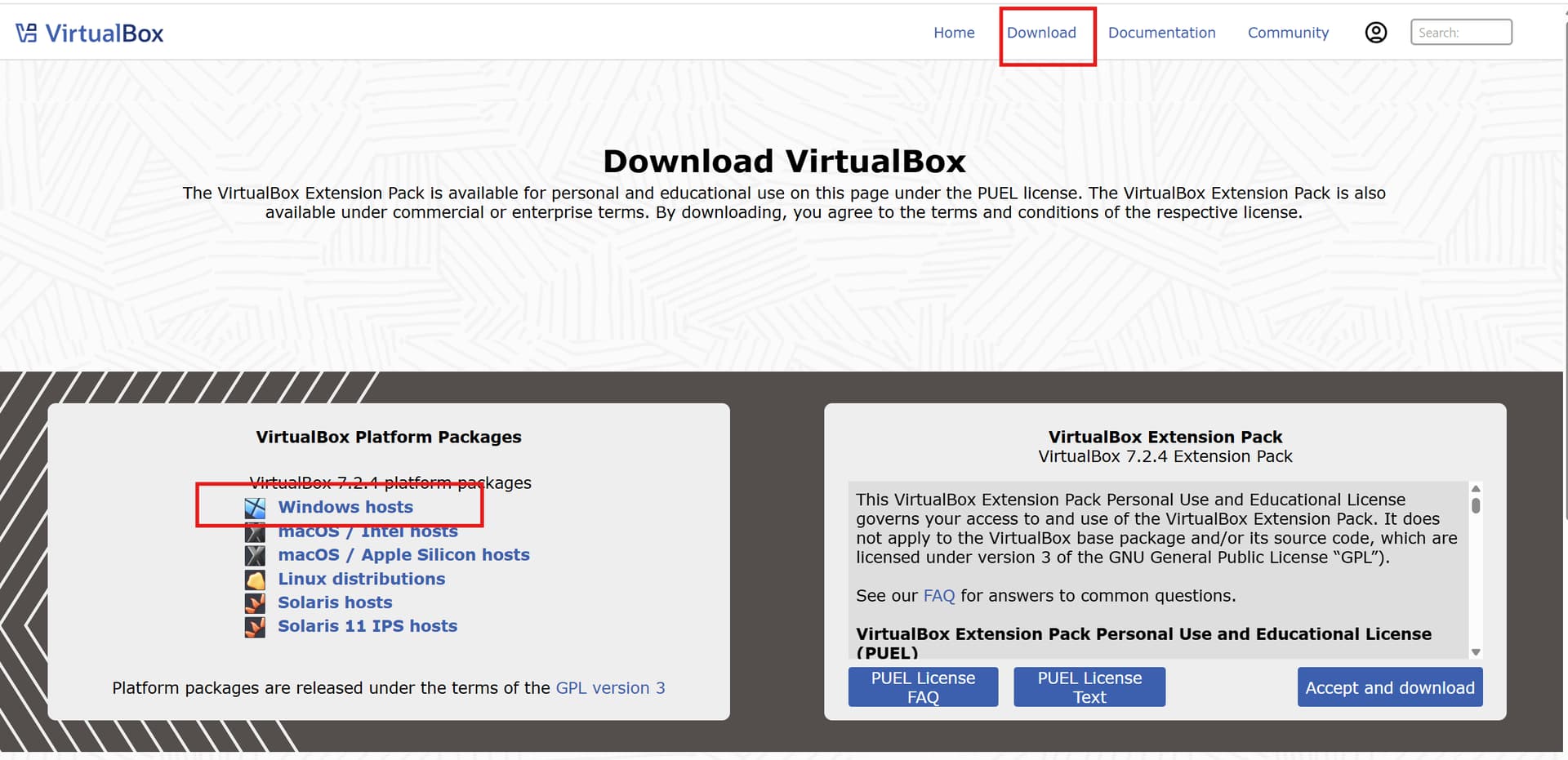Select the Download navigation item
1568x760 pixels.
pyautogui.click(x=1041, y=33)
